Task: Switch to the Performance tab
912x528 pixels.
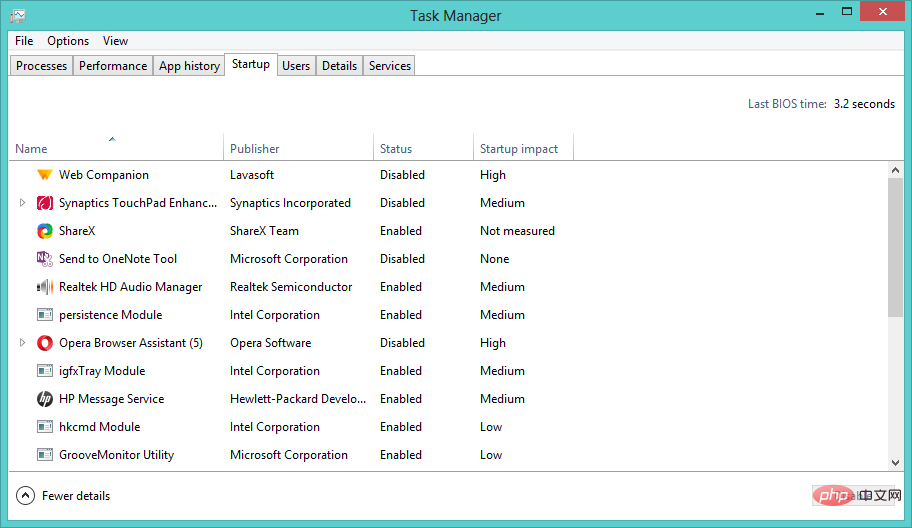Action: click(113, 66)
